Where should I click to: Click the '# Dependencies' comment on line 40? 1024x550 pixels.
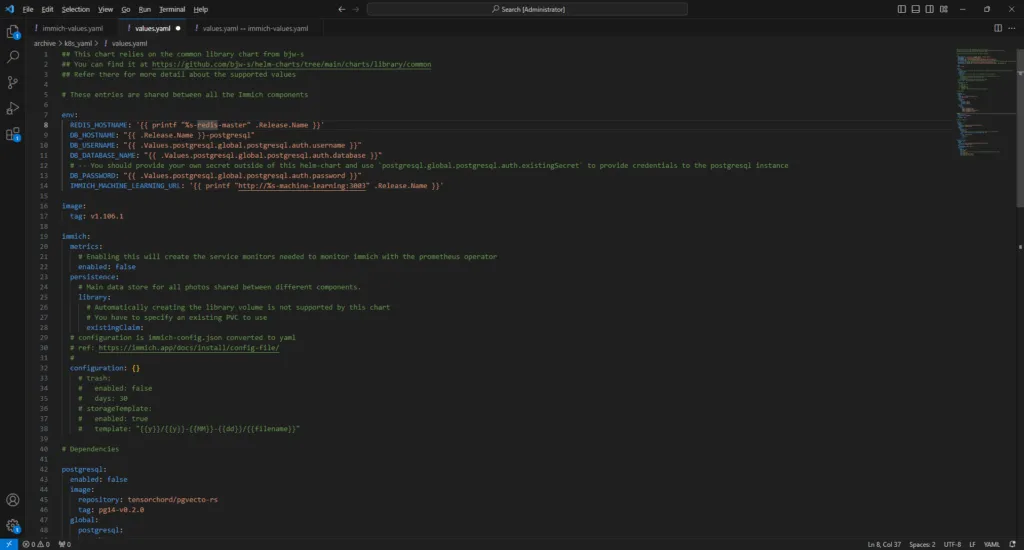(90, 449)
